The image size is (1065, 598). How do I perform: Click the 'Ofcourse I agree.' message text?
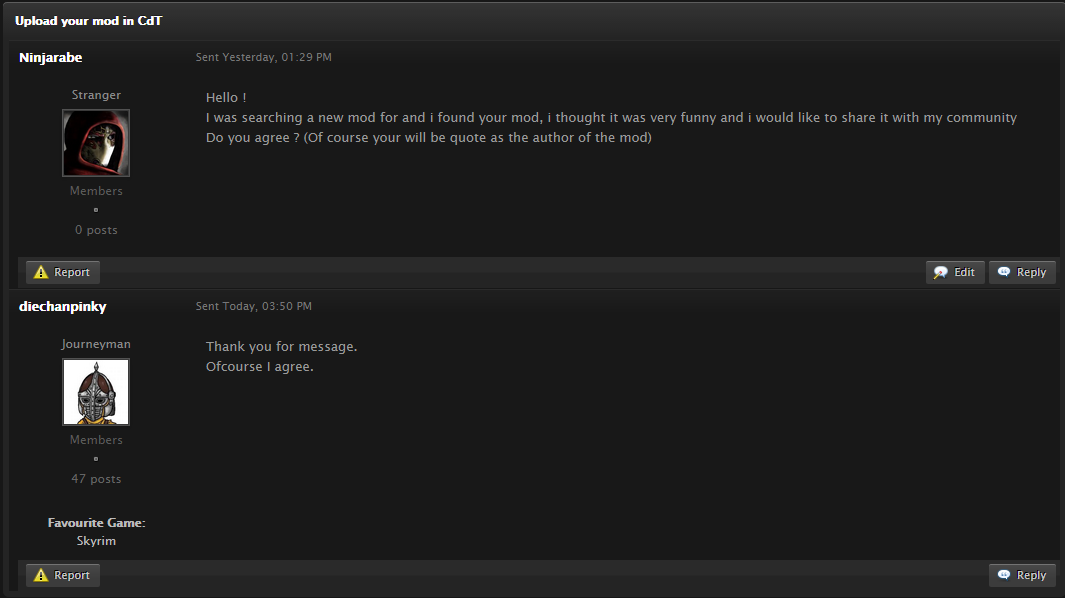pos(259,367)
